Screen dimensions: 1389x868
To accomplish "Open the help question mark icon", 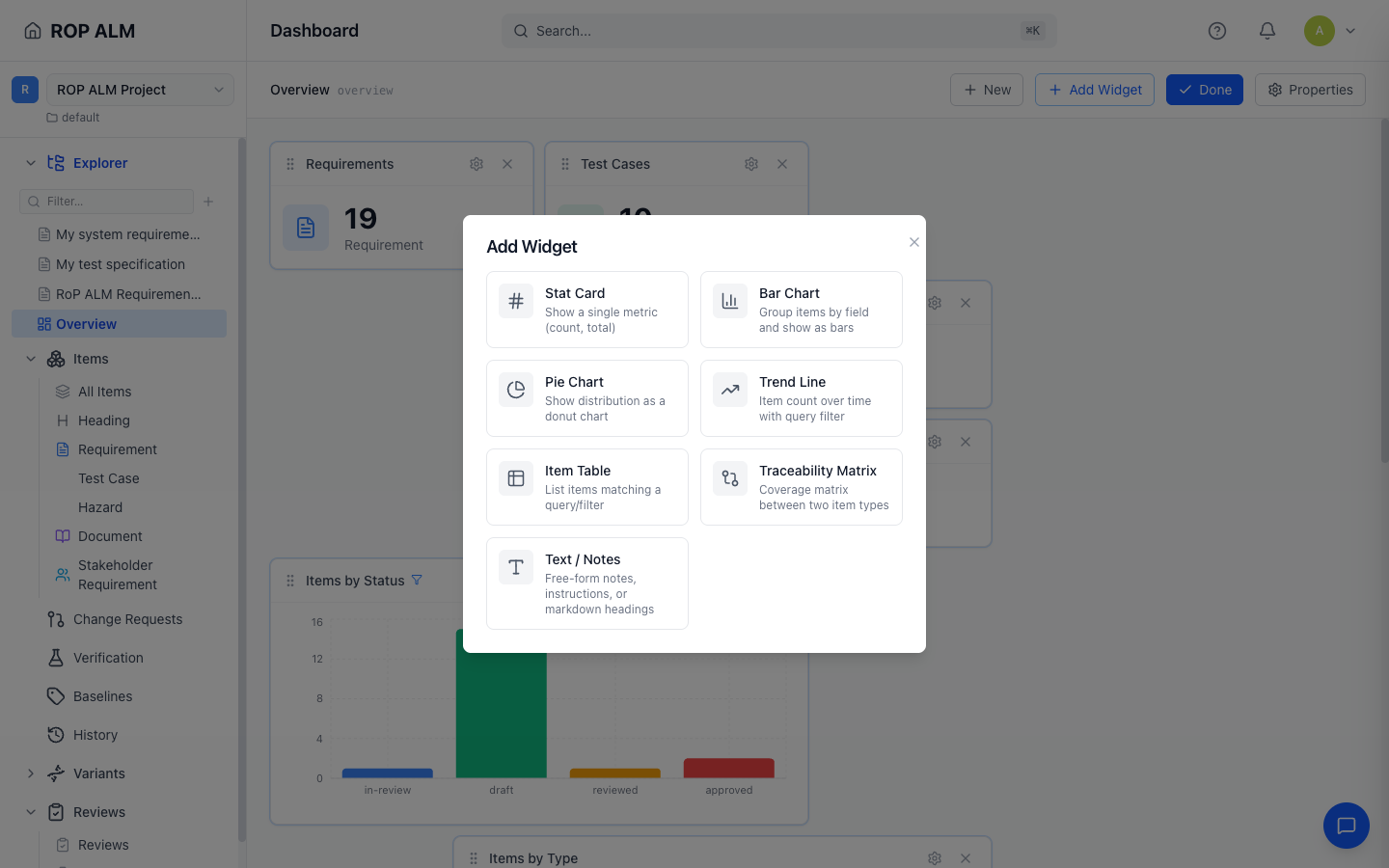I will pos(1217,31).
